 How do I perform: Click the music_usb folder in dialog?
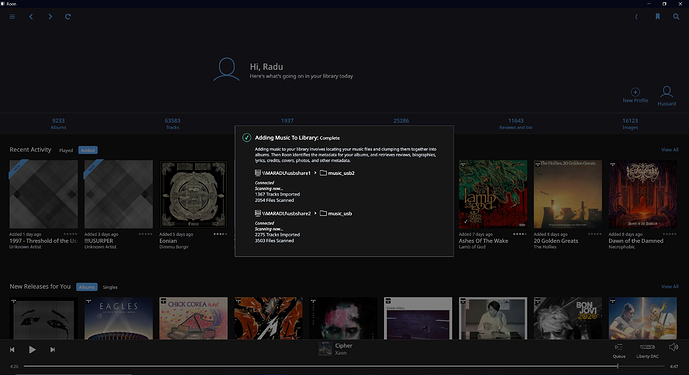coord(336,214)
